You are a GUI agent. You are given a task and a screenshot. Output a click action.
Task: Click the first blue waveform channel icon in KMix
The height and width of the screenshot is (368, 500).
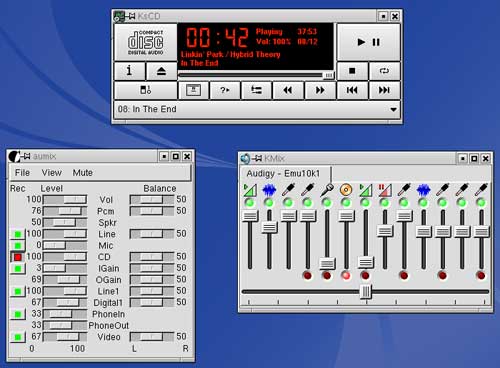click(269, 190)
